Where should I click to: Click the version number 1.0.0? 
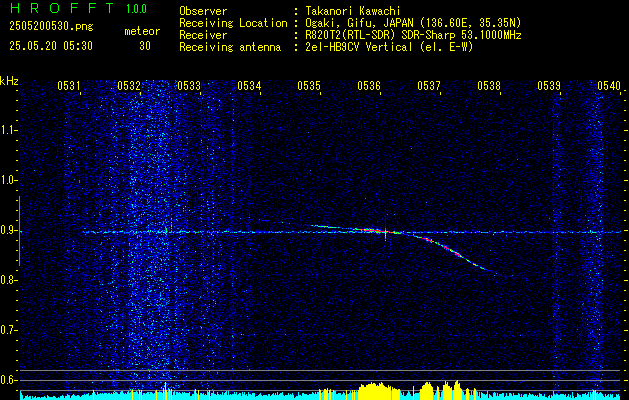click(136, 8)
